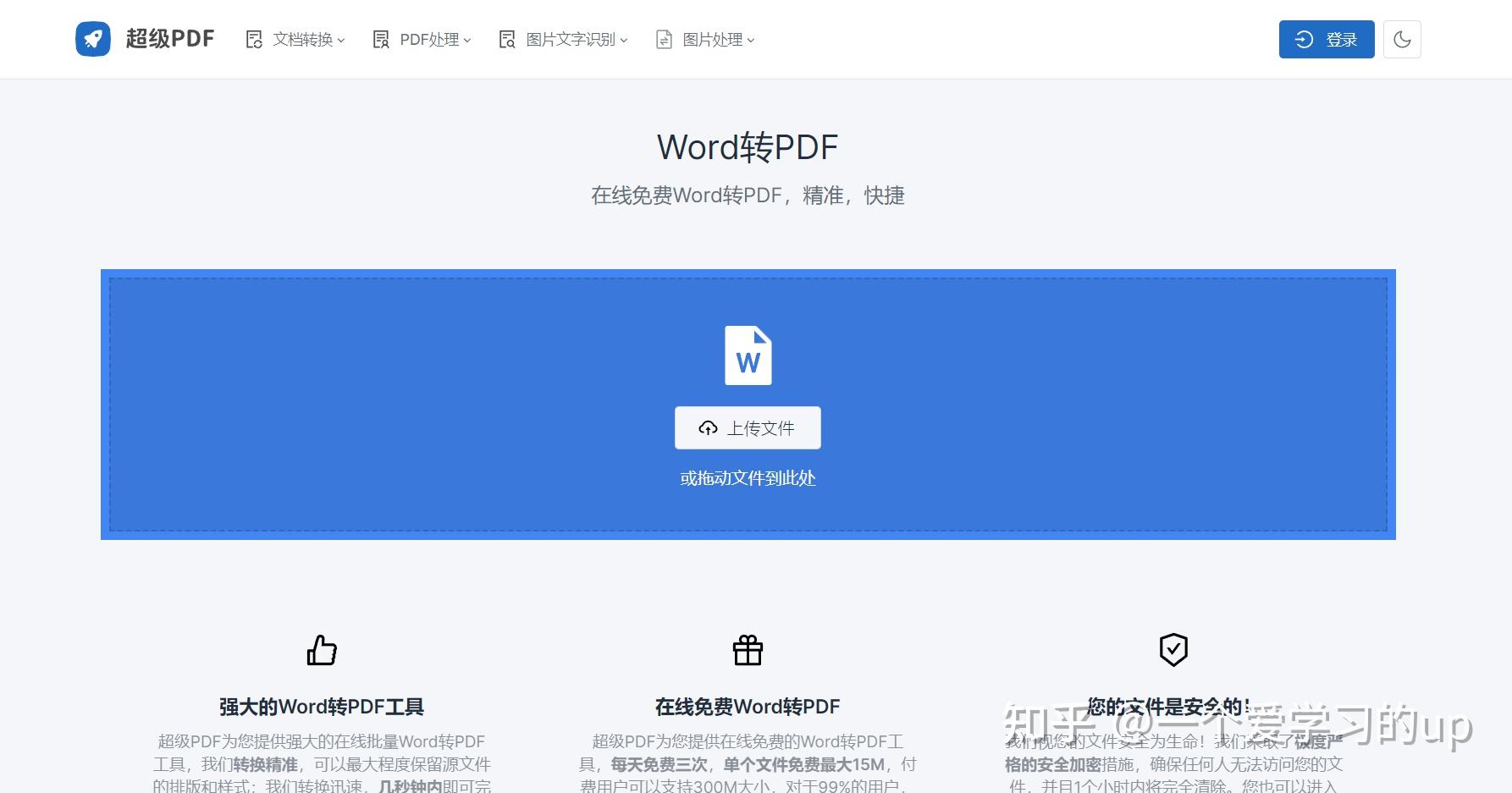Image resolution: width=1512 pixels, height=793 pixels.
Task: Click the 您的文件是安全的 heading
Action: point(1170,707)
